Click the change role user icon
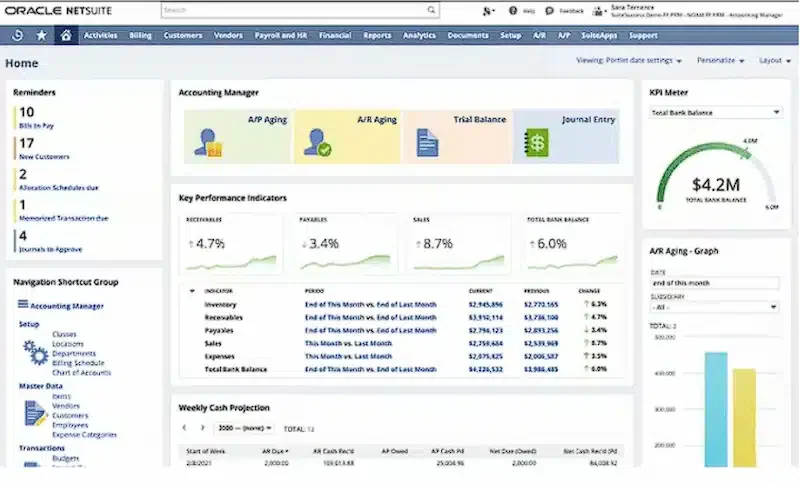 click(598, 11)
